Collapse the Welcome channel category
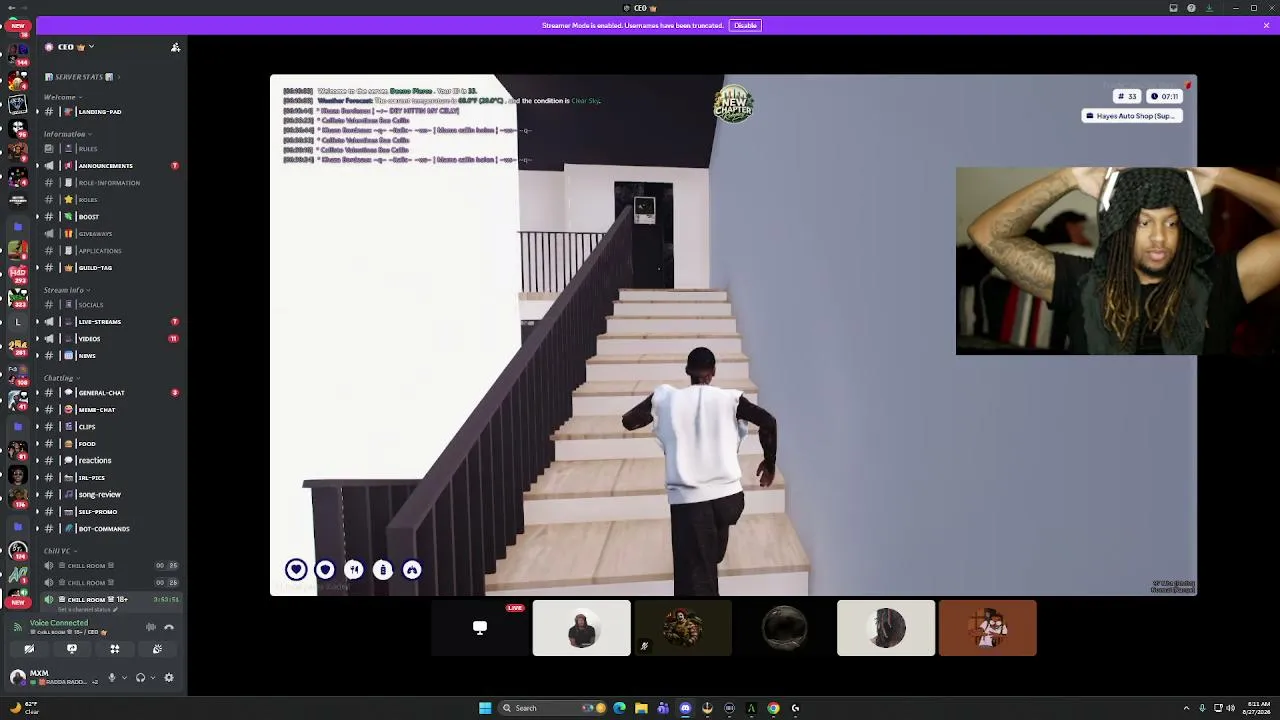The height and width of the screenshot is (720, 1280). tap(63, 97)
